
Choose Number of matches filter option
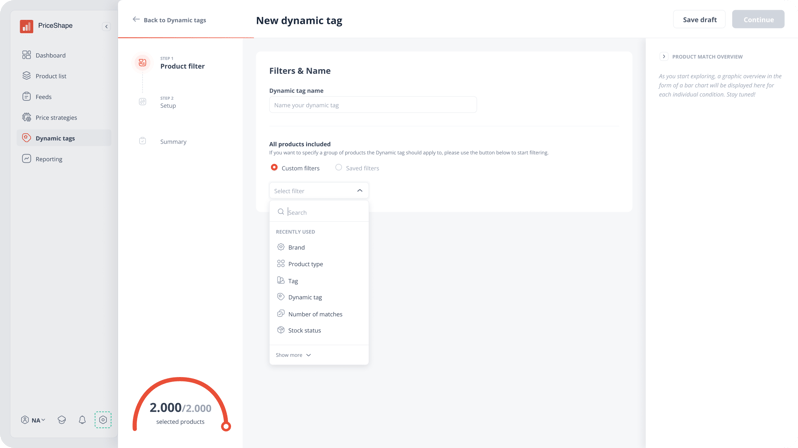pos(319,314)
